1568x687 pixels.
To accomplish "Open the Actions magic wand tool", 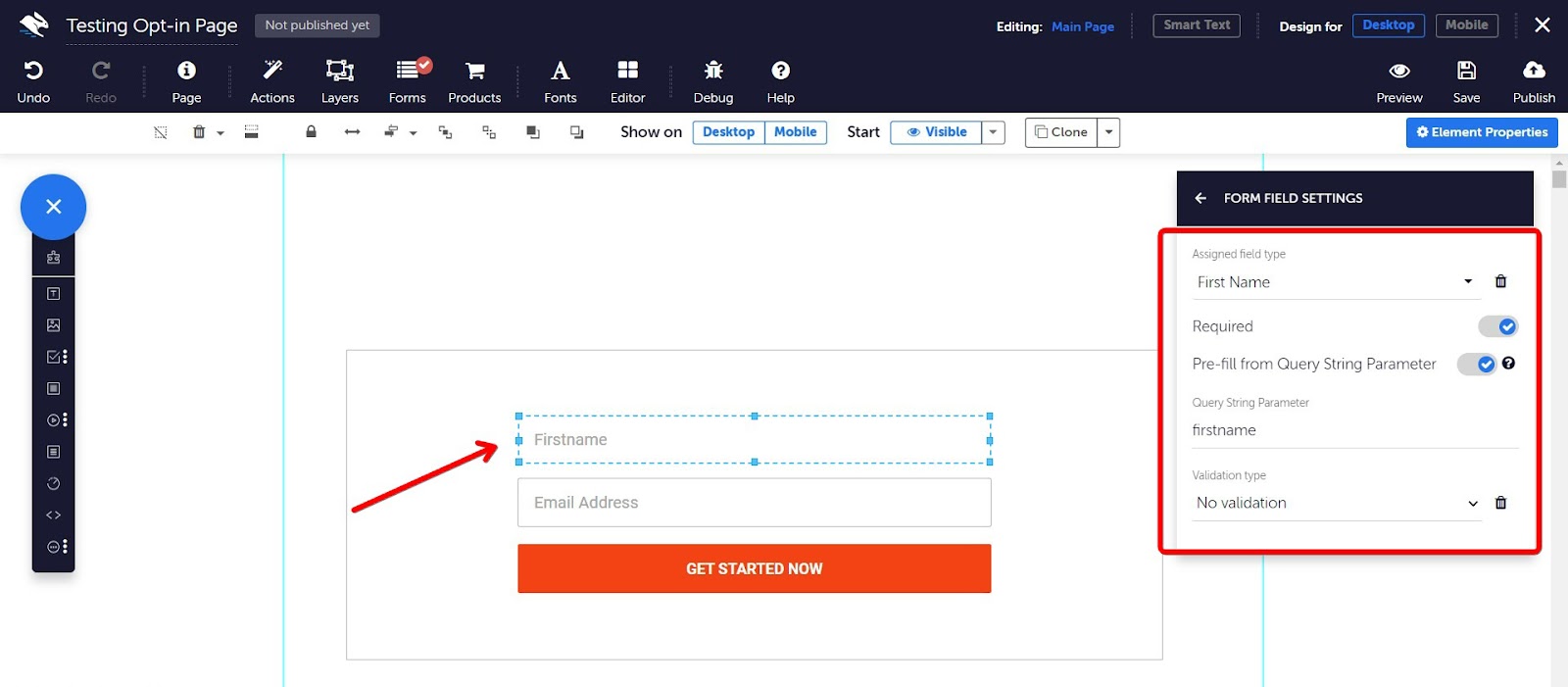I will (272, 81).
